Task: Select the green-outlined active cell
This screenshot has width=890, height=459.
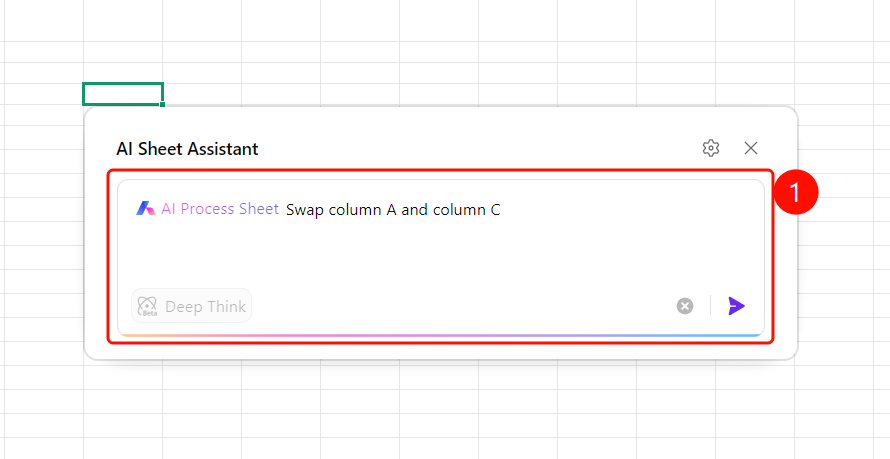Action: (x=123, y=94)
